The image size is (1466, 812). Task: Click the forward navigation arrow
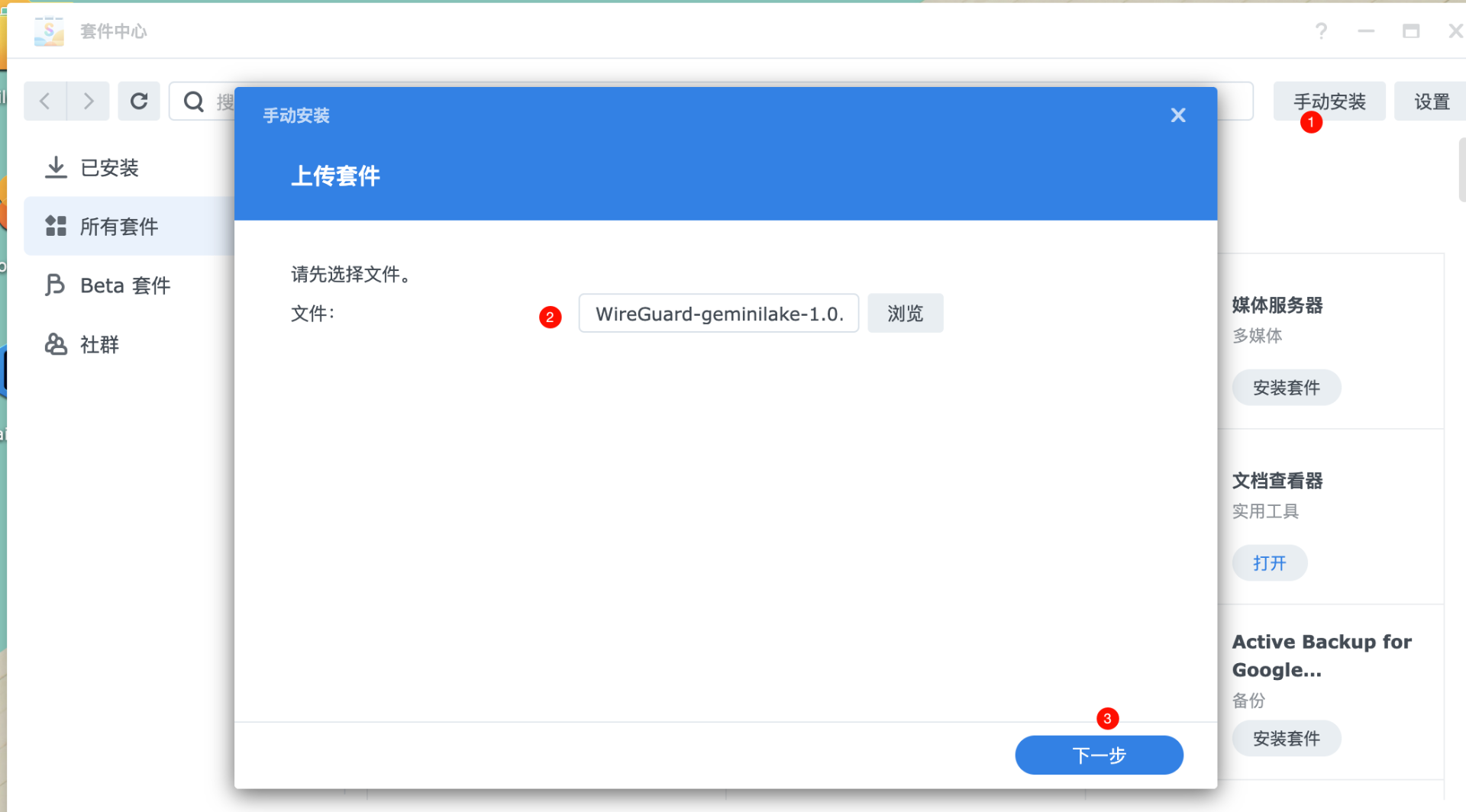[89, 101]
